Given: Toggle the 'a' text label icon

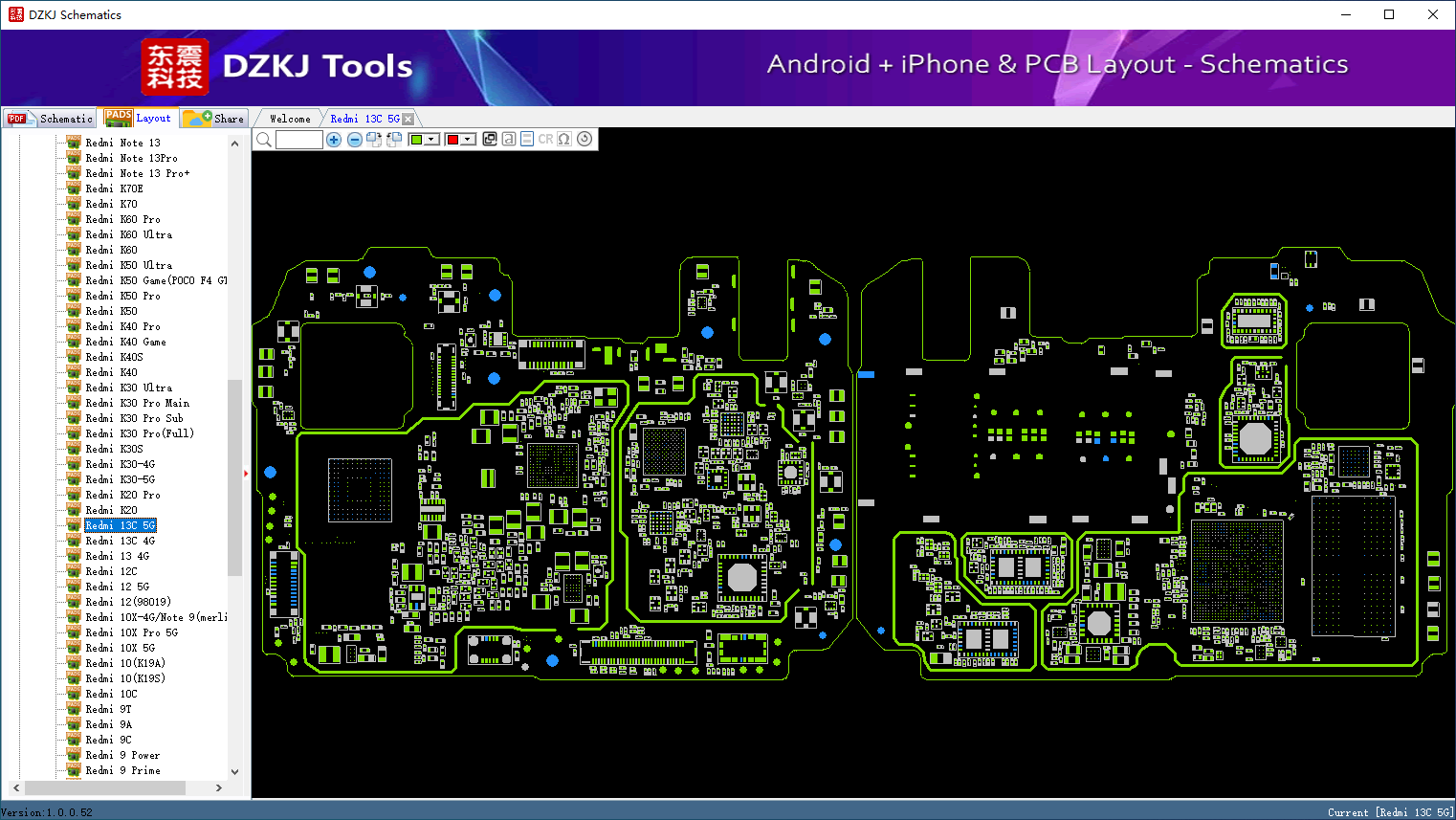Looking at the screenshot, I should pos(509,139).
